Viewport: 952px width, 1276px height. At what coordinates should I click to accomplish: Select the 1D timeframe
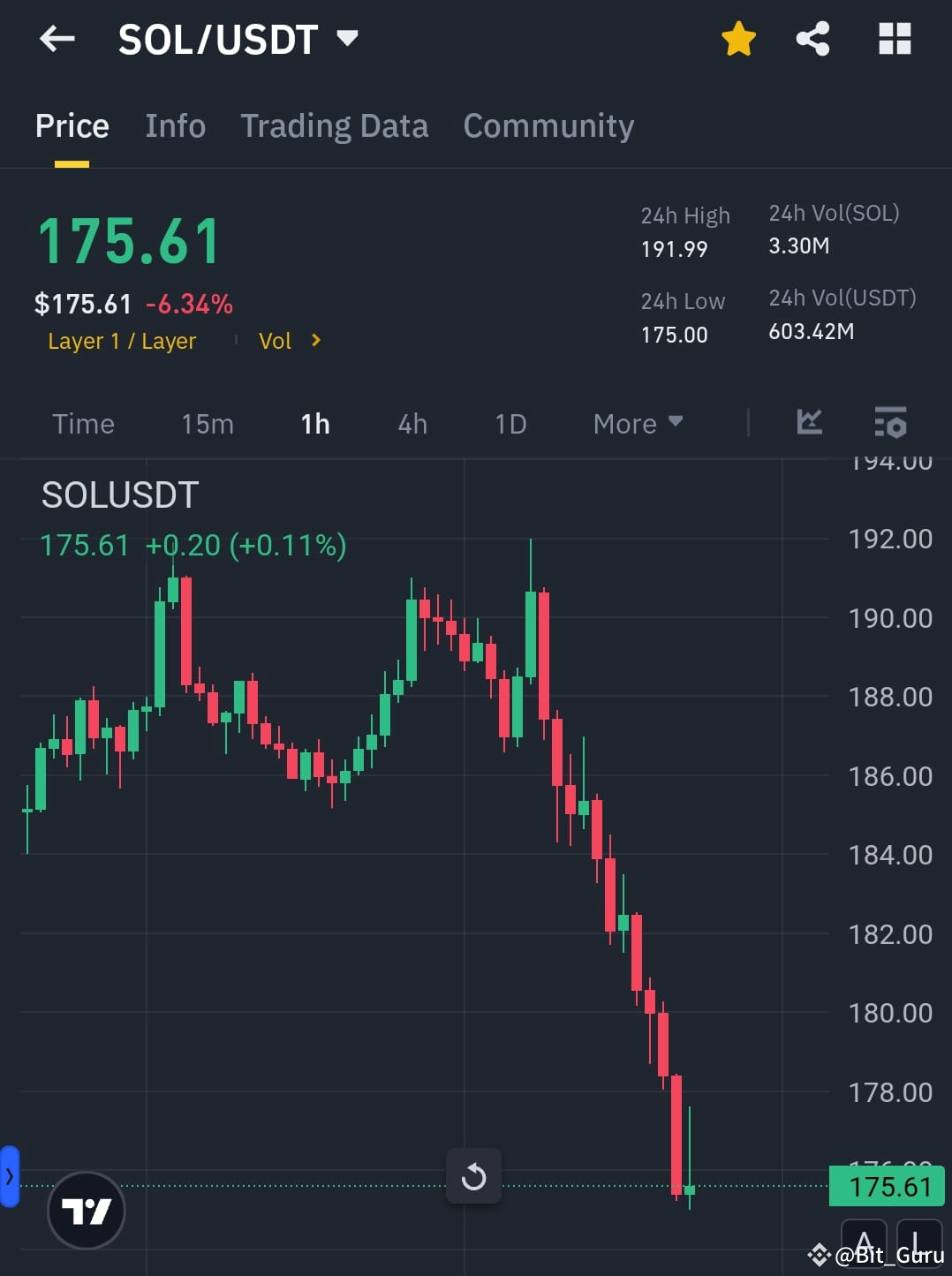tap(510, 423)
